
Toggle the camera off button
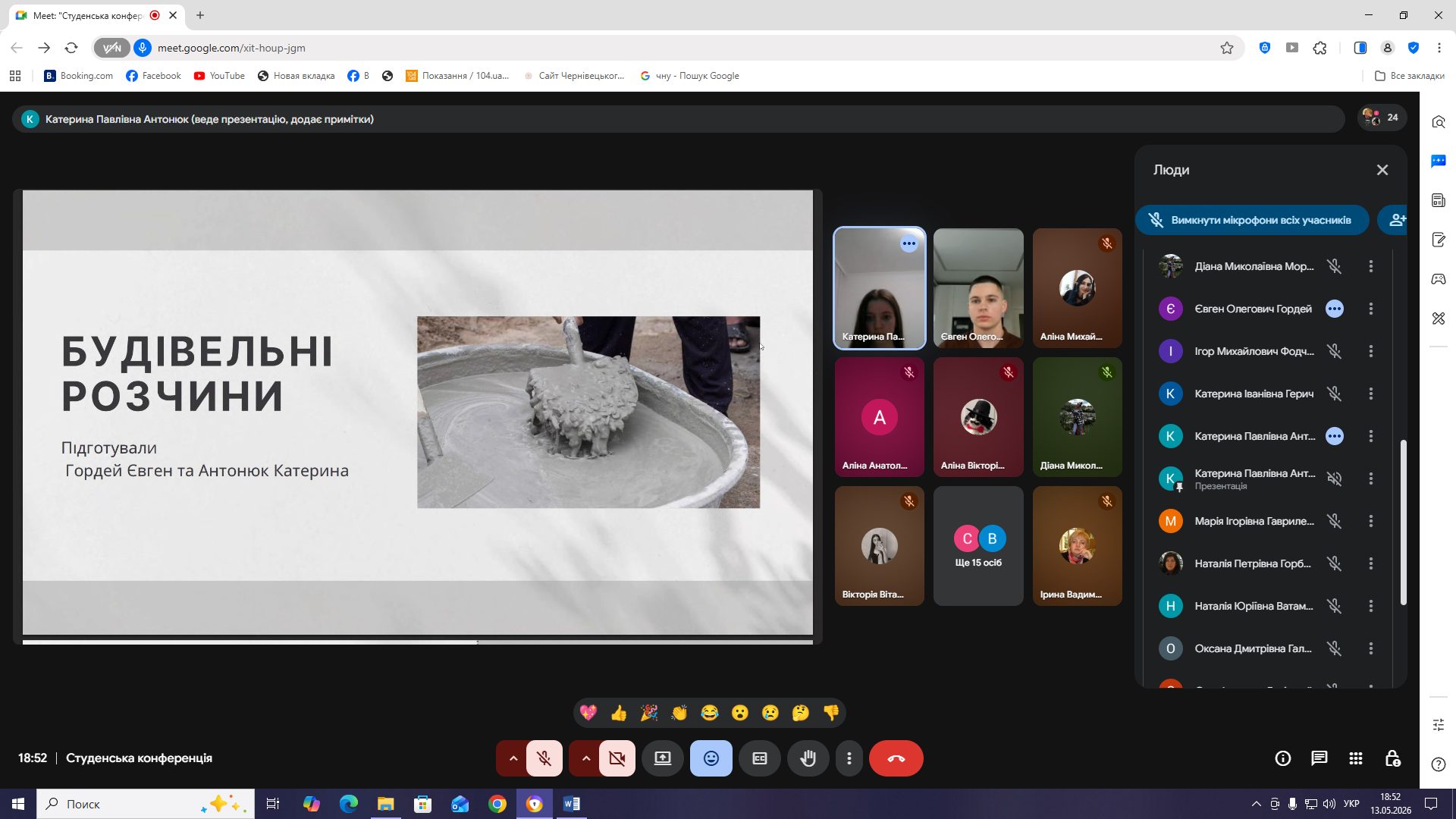(x=617, y=758)
